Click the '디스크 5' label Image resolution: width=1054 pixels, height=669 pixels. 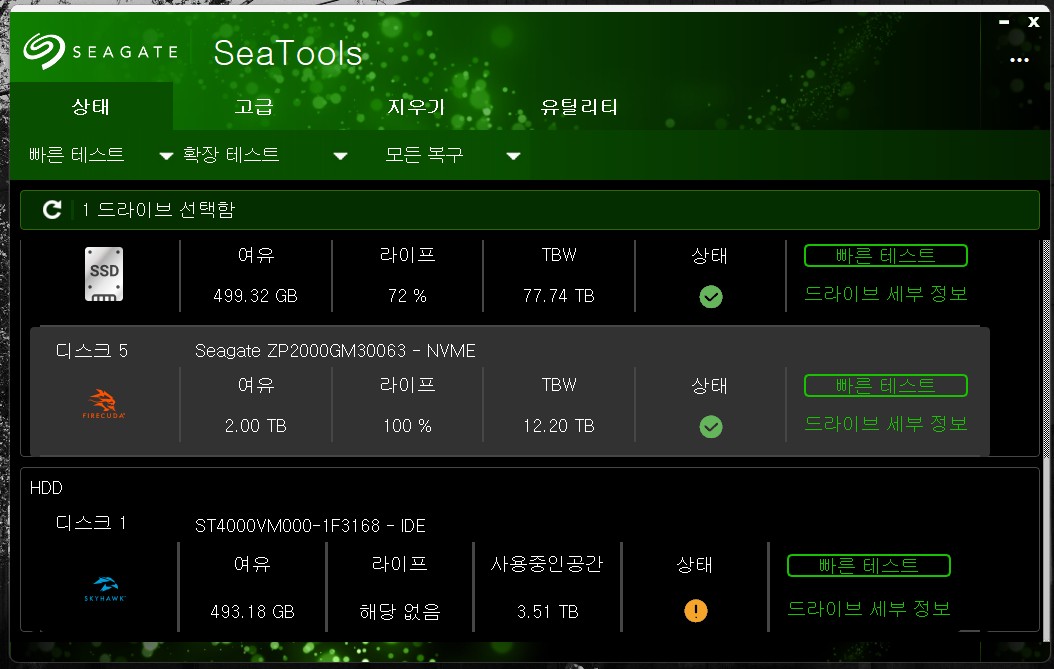91,350
